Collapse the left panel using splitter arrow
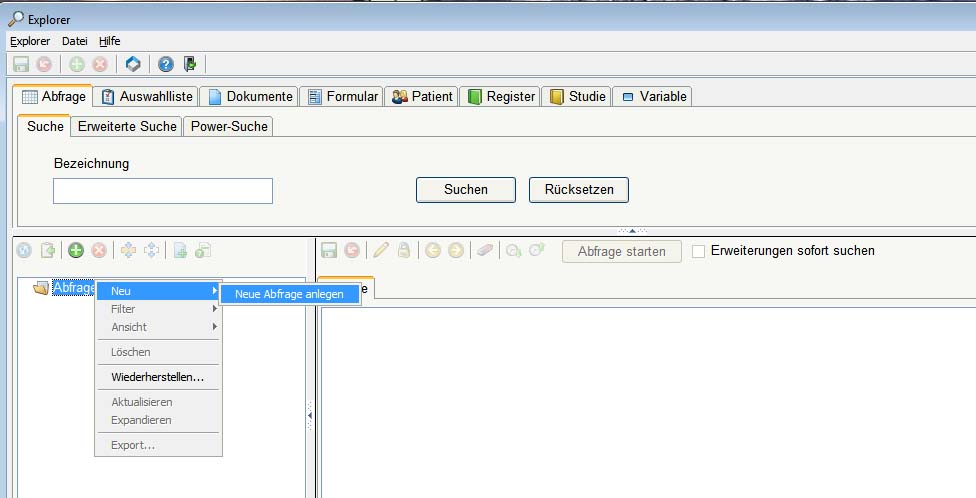 (x=310, y=414)
